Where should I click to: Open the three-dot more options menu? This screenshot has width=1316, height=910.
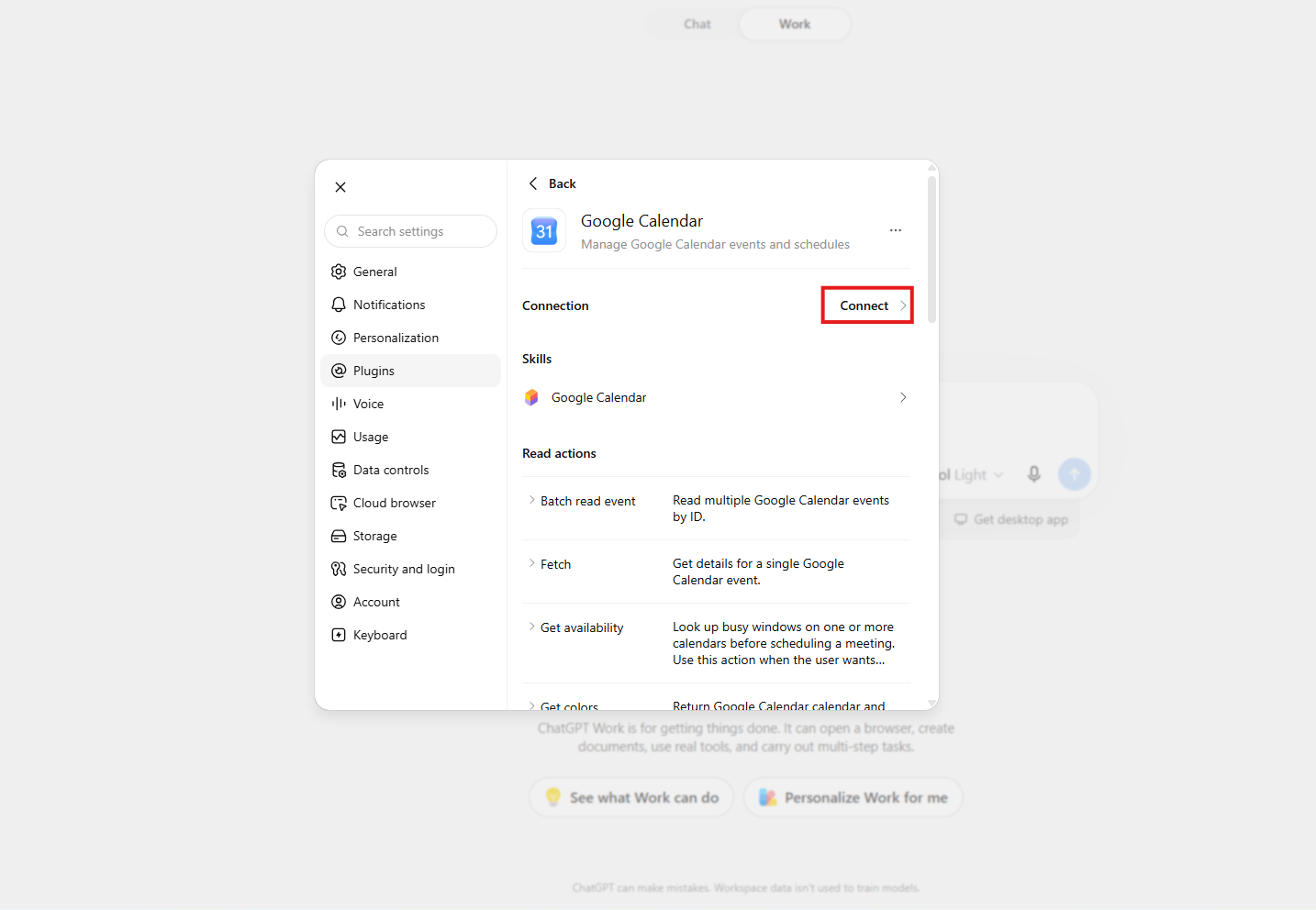coord(896,230)
